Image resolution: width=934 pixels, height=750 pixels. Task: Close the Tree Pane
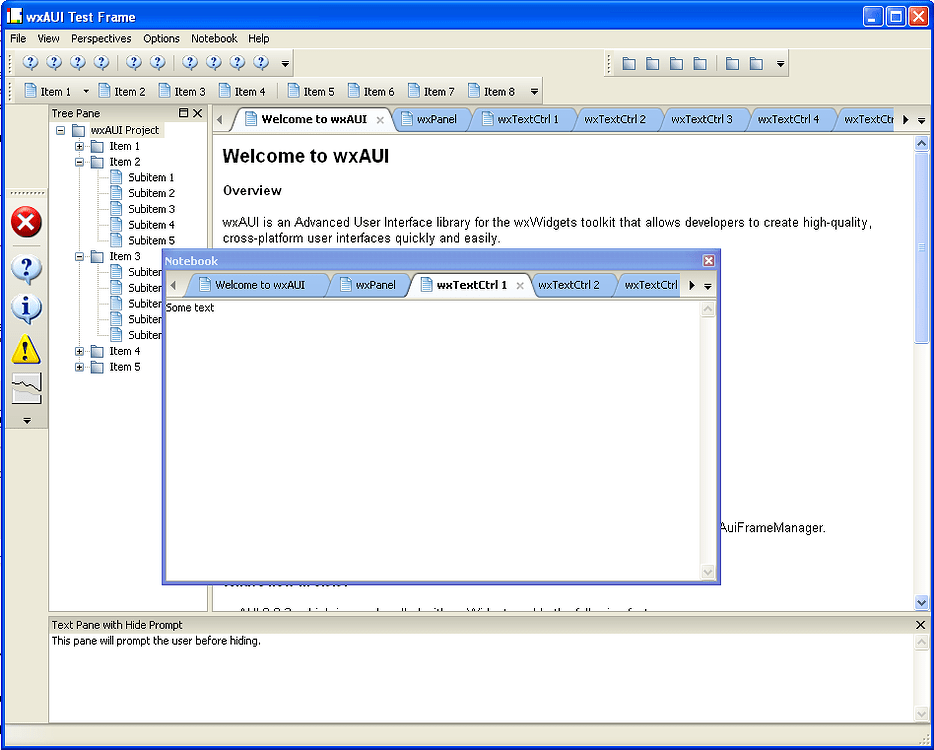[198, 113]
